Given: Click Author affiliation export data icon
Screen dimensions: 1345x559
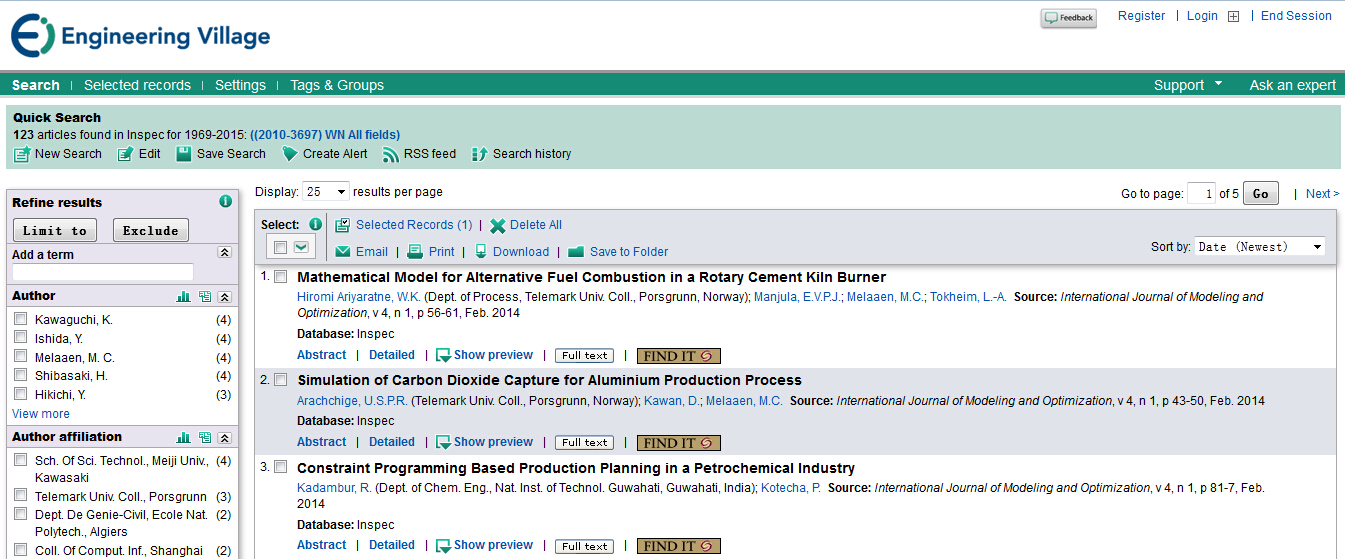Looking at the screenshot, I should click(205, 438).
